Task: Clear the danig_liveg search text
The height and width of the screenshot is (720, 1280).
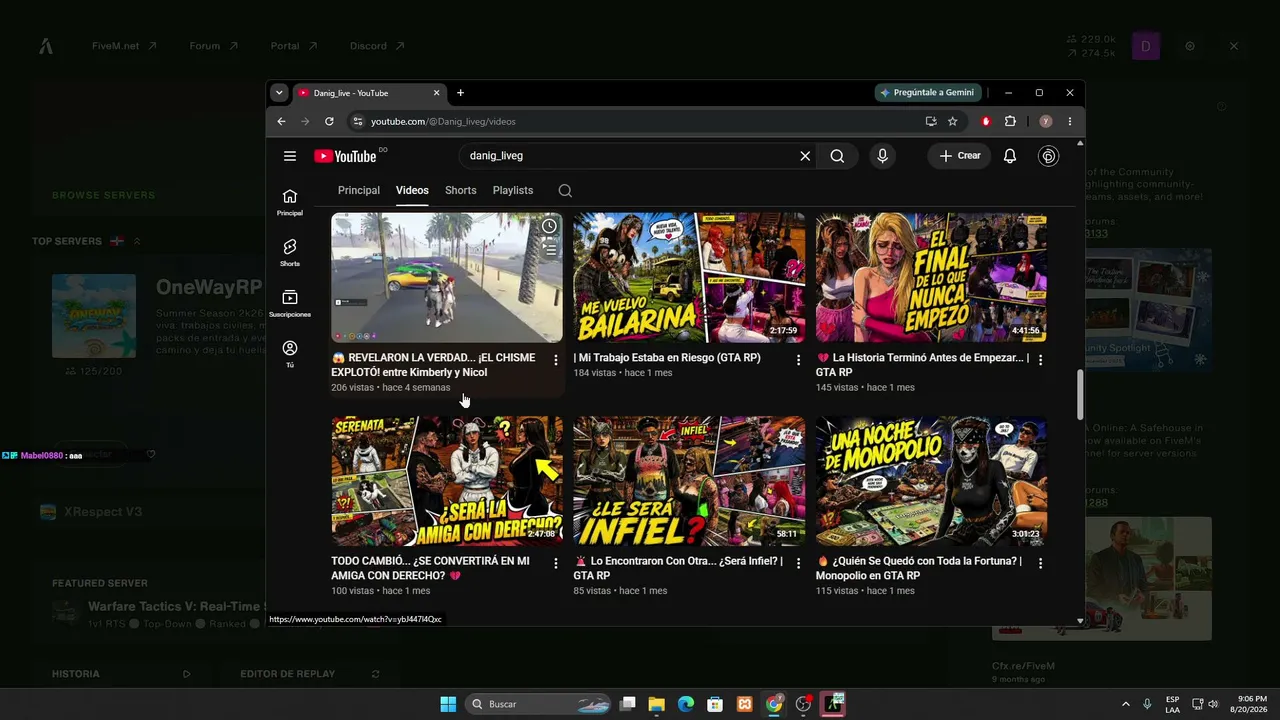Action: click(x=805, y=156)
